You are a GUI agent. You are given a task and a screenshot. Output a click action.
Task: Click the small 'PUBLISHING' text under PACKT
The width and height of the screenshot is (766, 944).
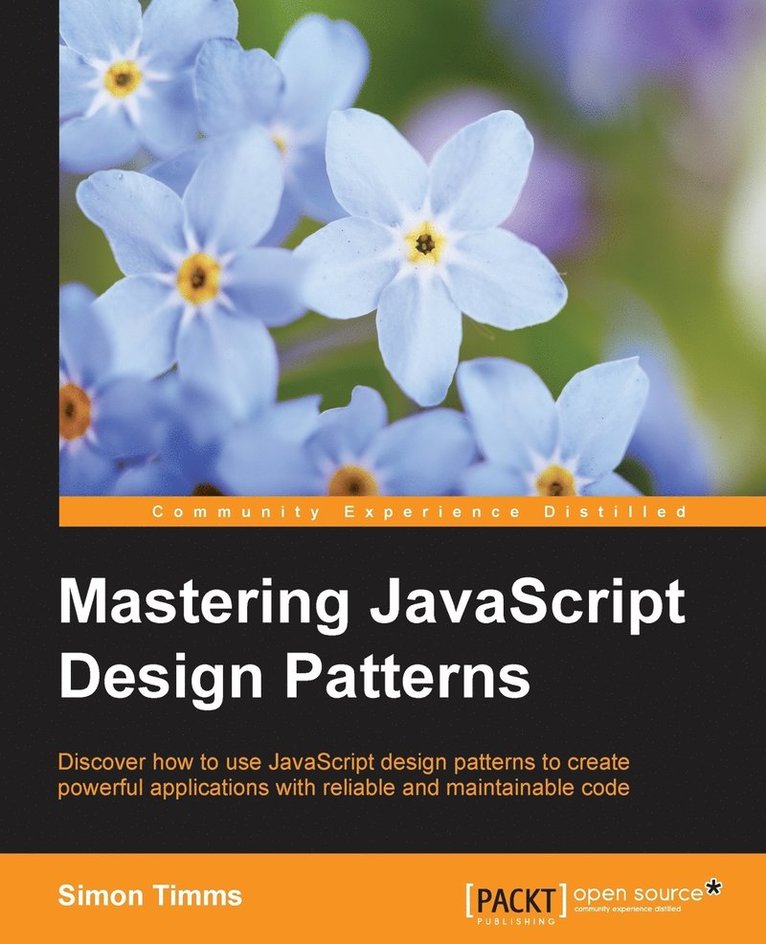[x=516, y=919]
